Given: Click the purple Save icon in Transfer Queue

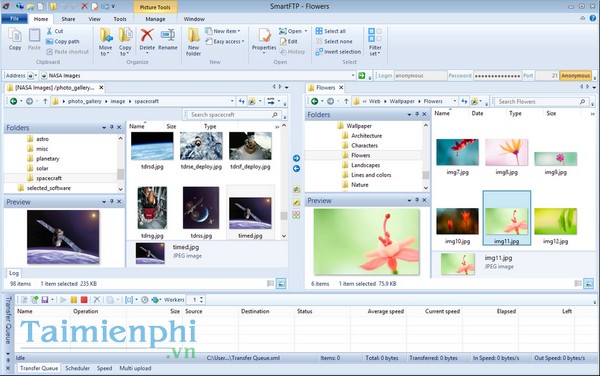Looking at the screenshot, I should [x=45, y=299].
